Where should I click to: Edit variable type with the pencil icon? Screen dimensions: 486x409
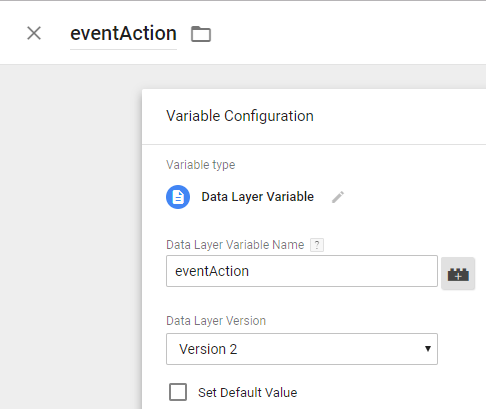pos(338,197)
